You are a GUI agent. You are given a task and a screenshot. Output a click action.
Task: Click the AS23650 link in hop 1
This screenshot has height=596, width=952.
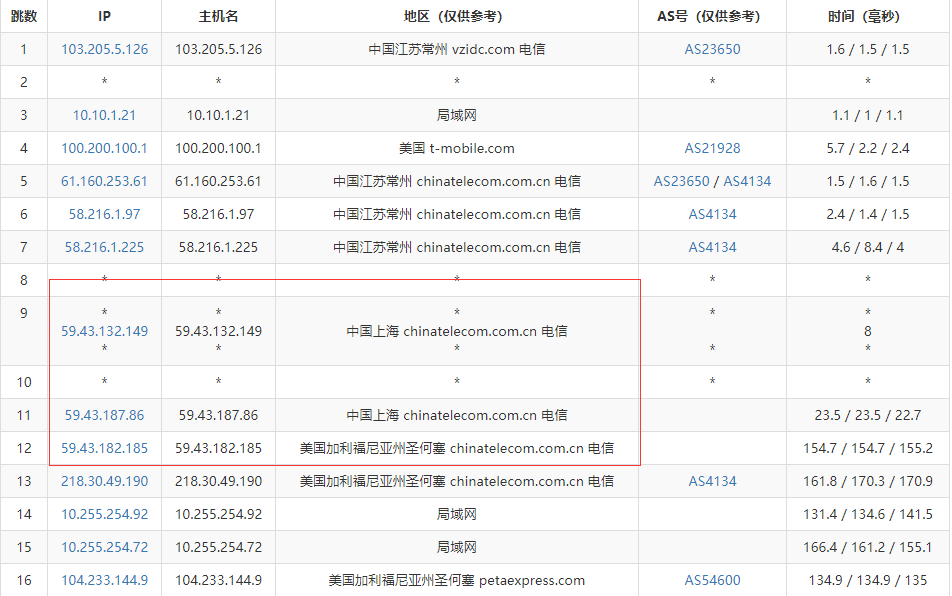712,49
